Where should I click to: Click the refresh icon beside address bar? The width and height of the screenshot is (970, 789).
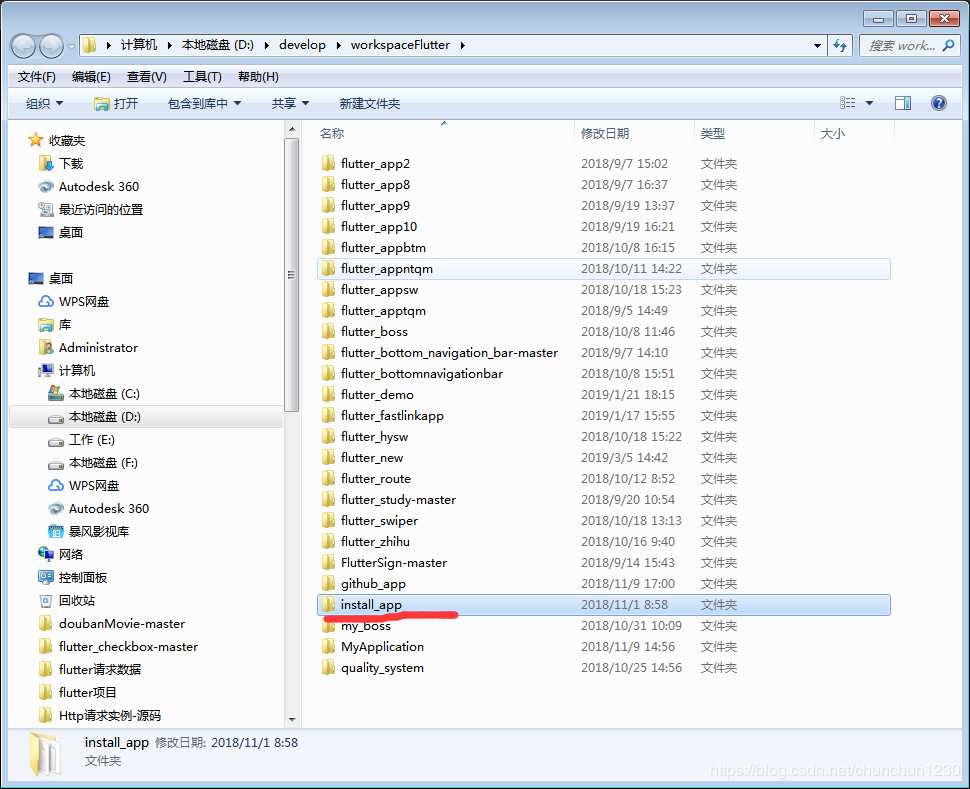pos(839,45)
